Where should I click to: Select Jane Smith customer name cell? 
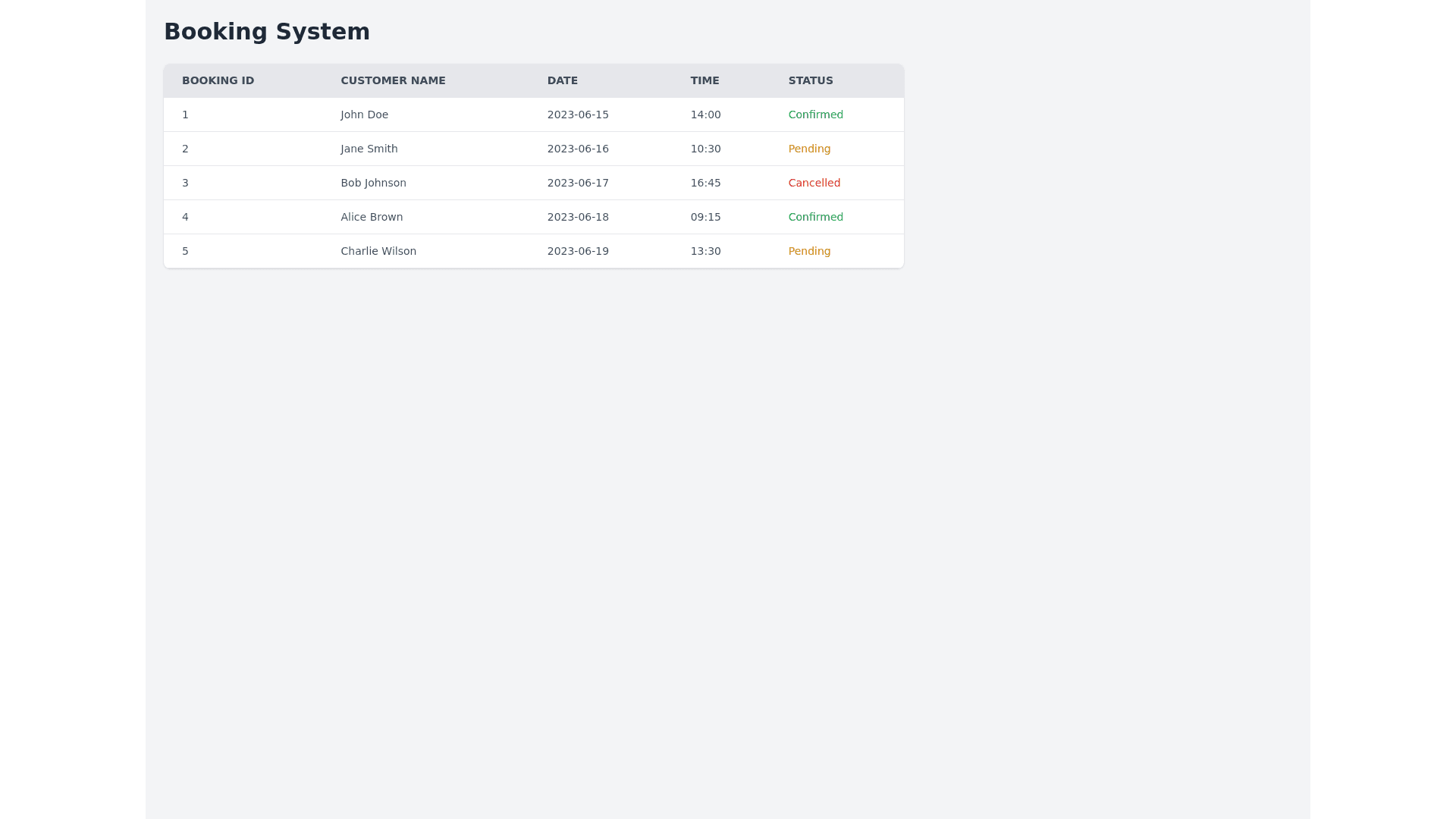point(369,149)
